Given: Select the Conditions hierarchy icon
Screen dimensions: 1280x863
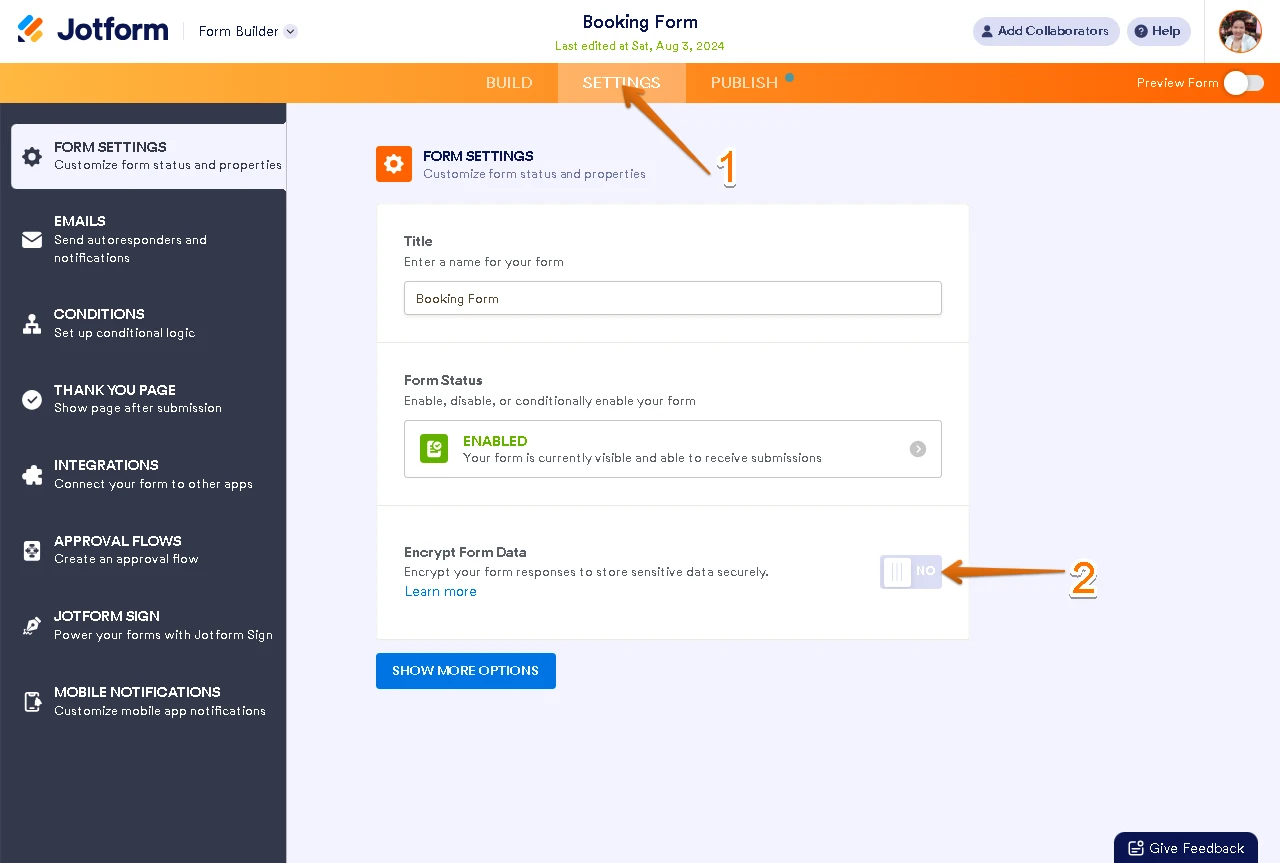Looking at the screenshot, I should (32, 323).
